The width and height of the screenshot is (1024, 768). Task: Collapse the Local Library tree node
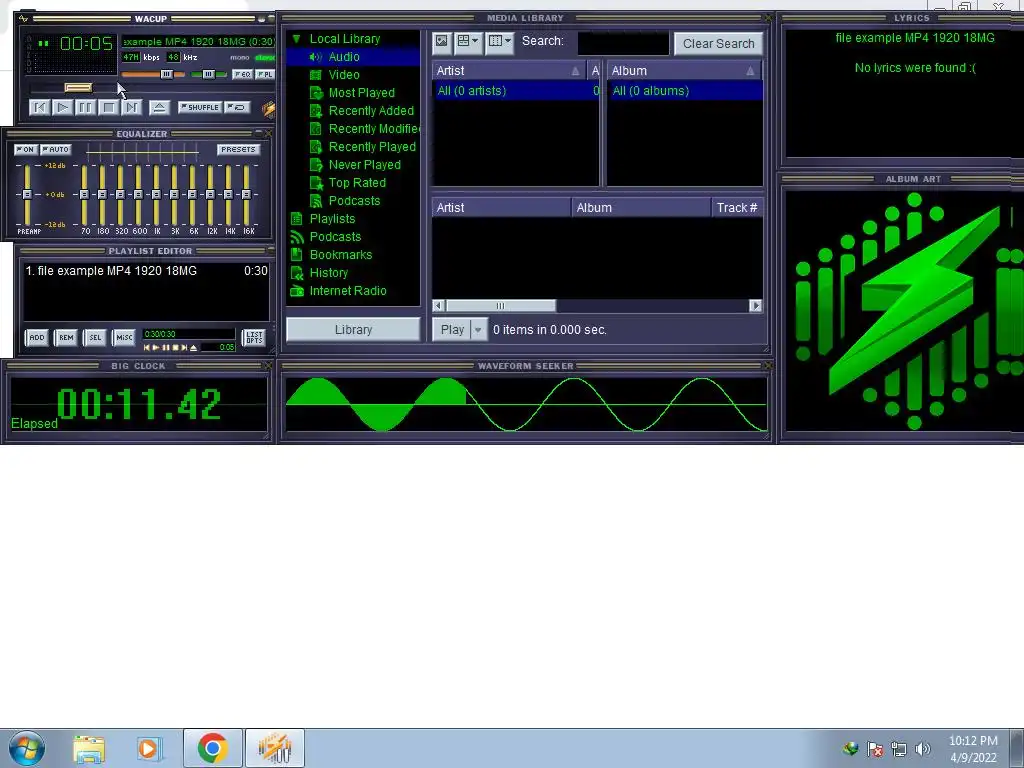click(x=296, y=39)
